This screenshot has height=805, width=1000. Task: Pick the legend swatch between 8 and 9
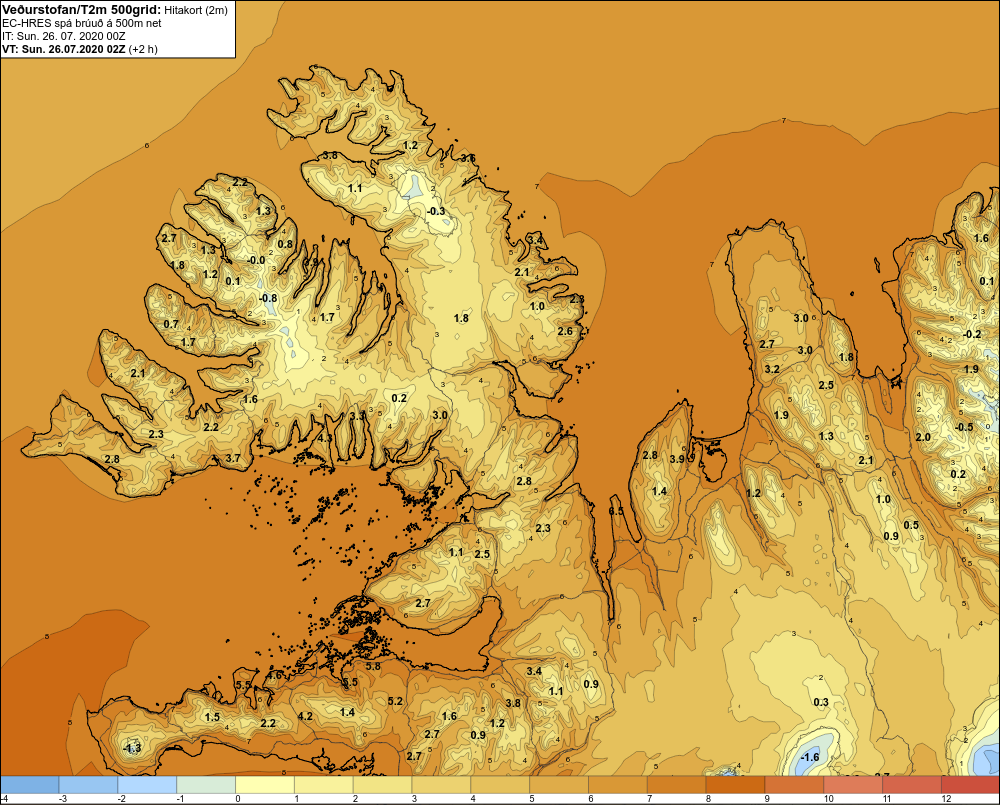point(735,784)
